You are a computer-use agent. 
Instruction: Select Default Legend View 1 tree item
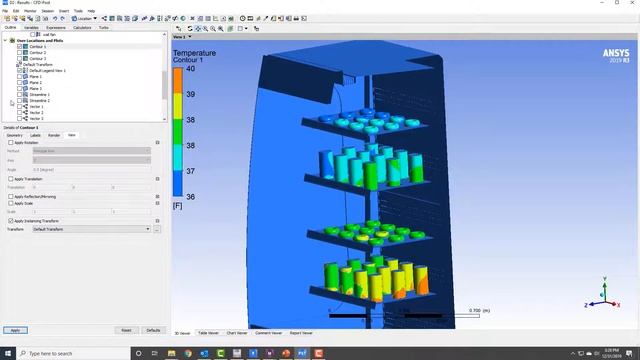pos(47,71)
